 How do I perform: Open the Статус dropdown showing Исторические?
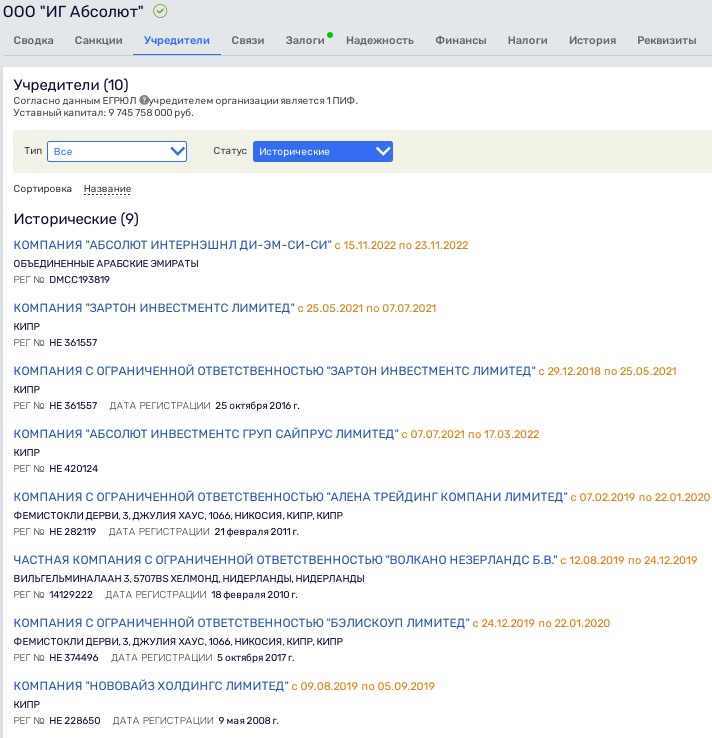(323, 152)
